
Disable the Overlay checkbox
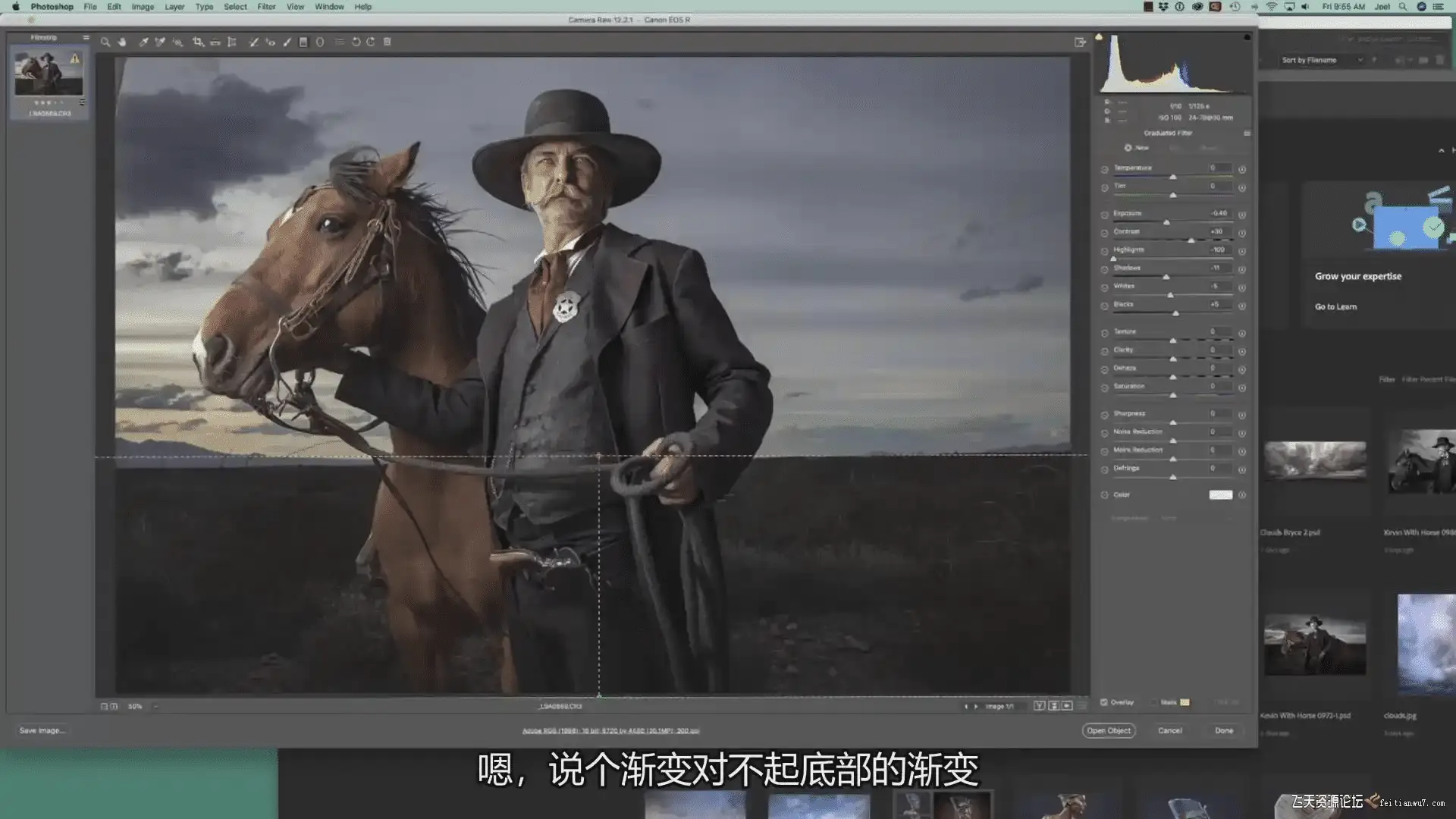coord(1104,702)
